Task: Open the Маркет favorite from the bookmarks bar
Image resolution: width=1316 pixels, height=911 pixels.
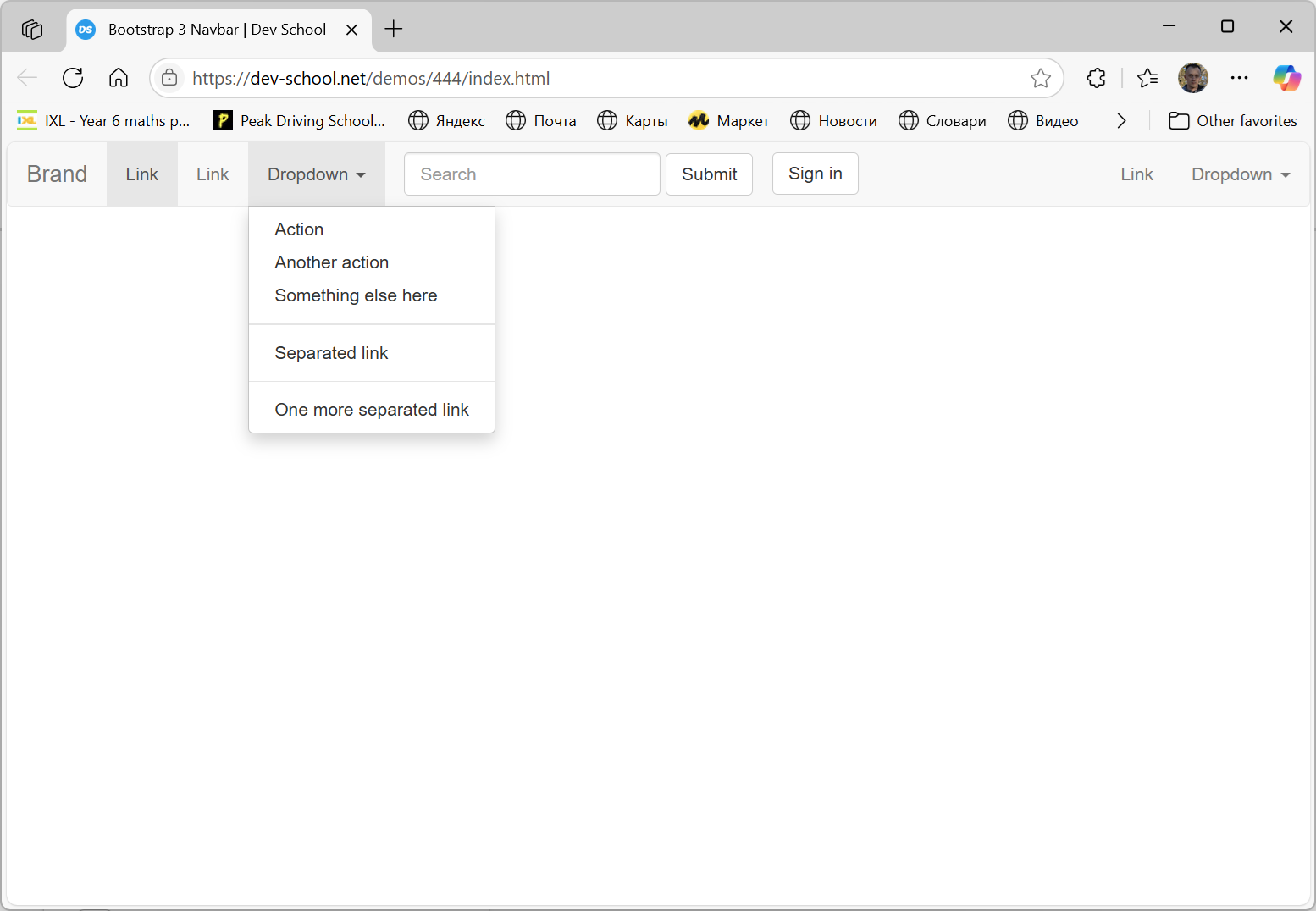Action: (729, 120)
